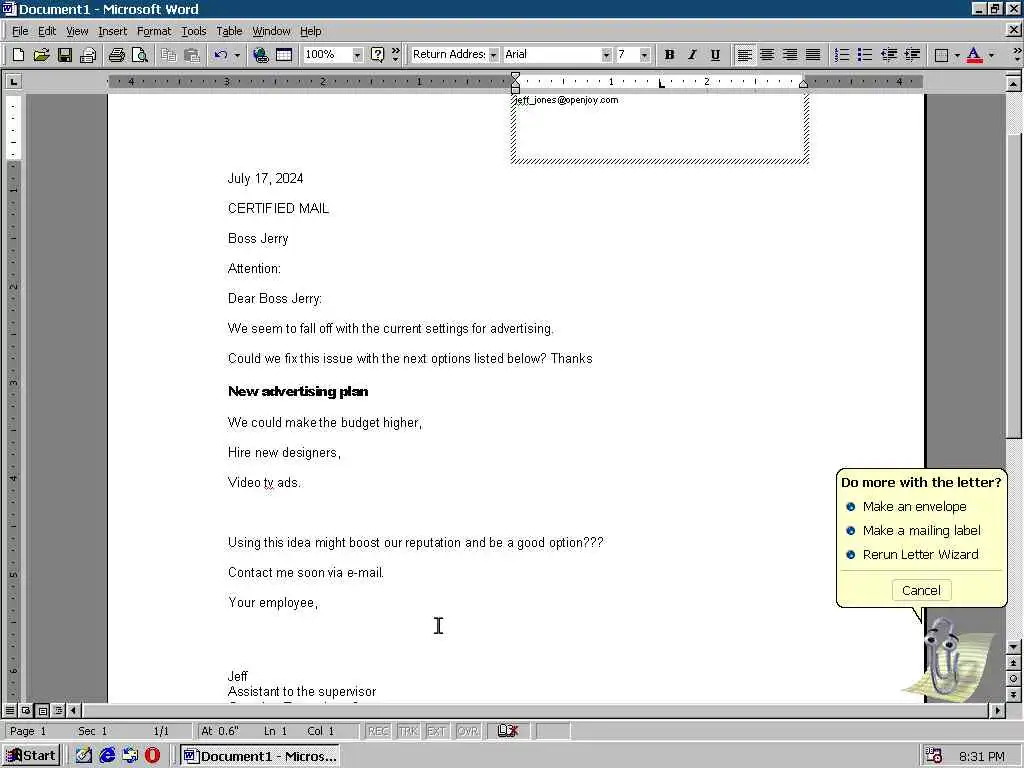Viewport: 1024px width, 768px height.
Task: Apply red font color swatch
Action: tap(974, 55)
